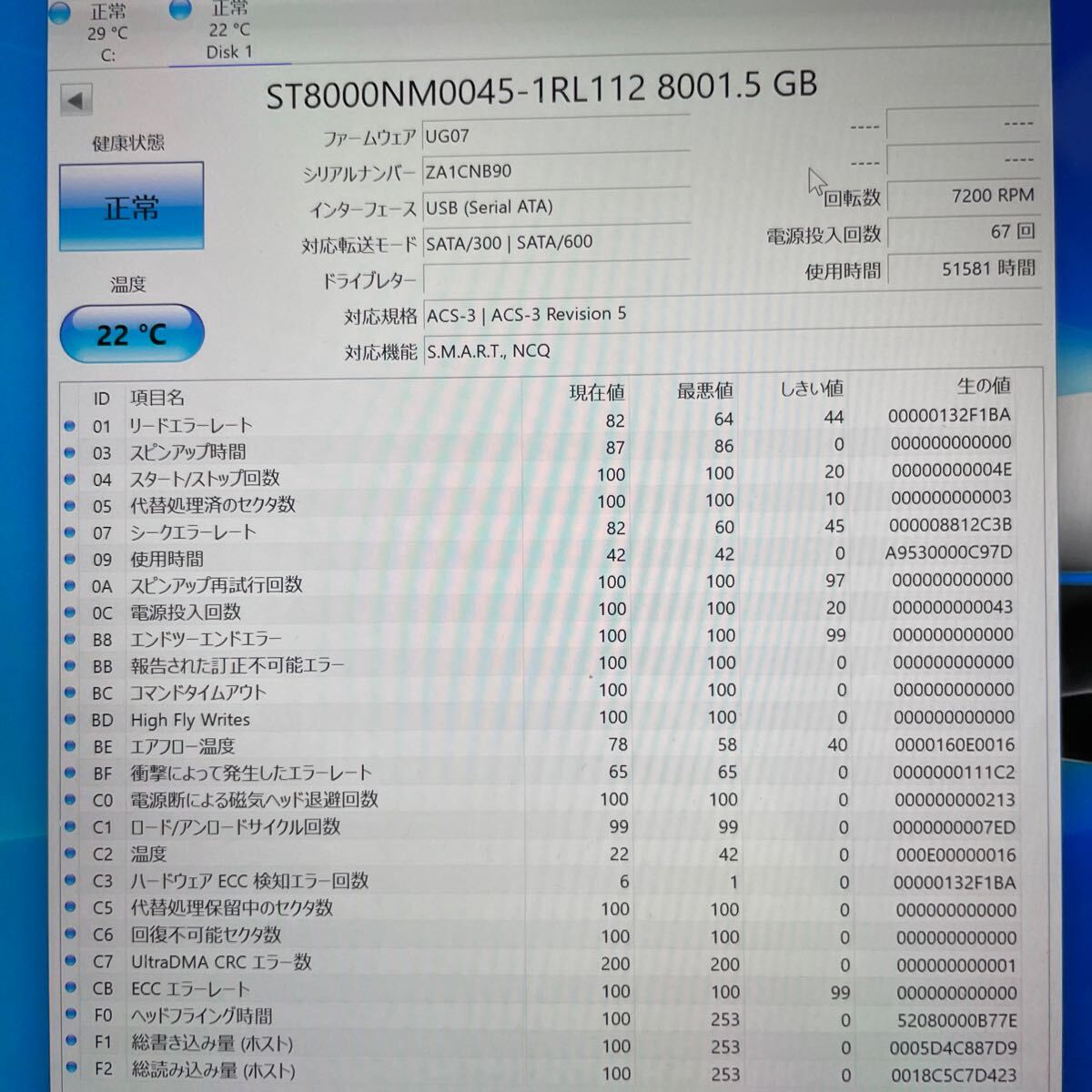Viewport: 1092px width, 1092px height.
Task: Select the raw value 0018C5C7D423
Action: click(954, 1075)
